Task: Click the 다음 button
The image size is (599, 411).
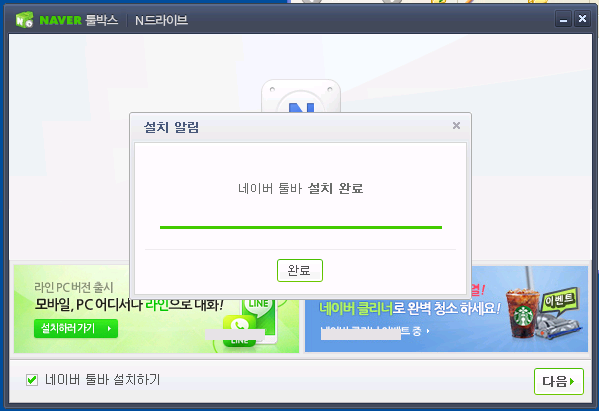Action: point(559,381)
